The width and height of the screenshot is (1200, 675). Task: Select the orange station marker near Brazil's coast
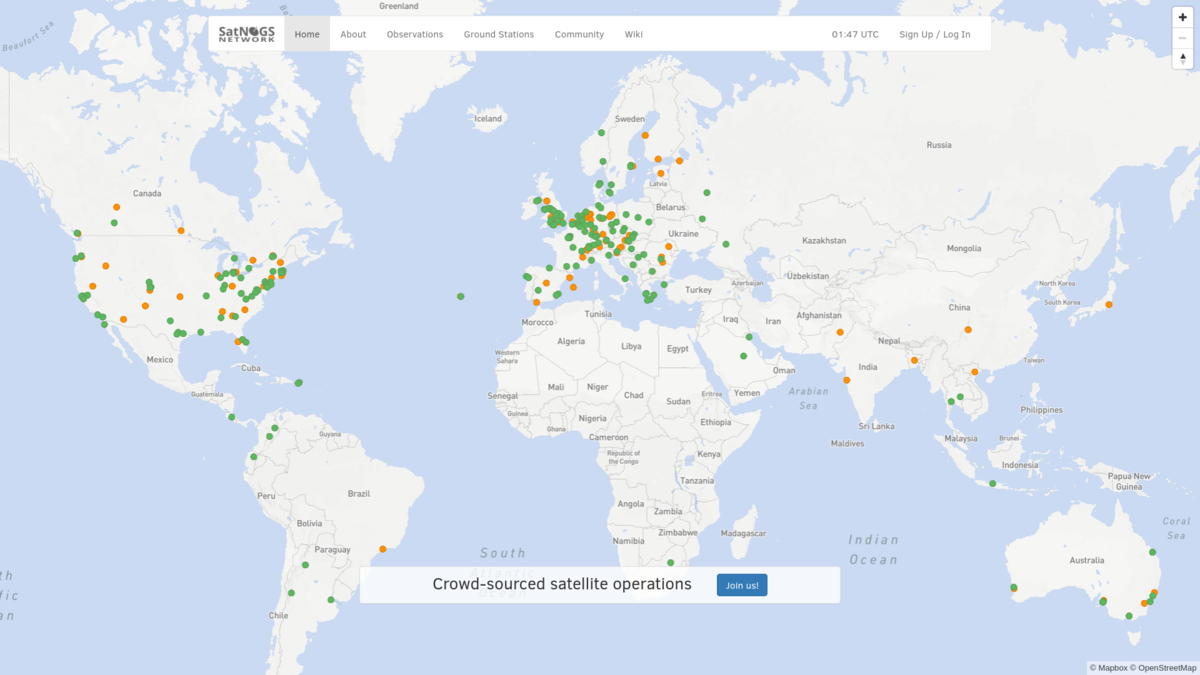point(381,548)
